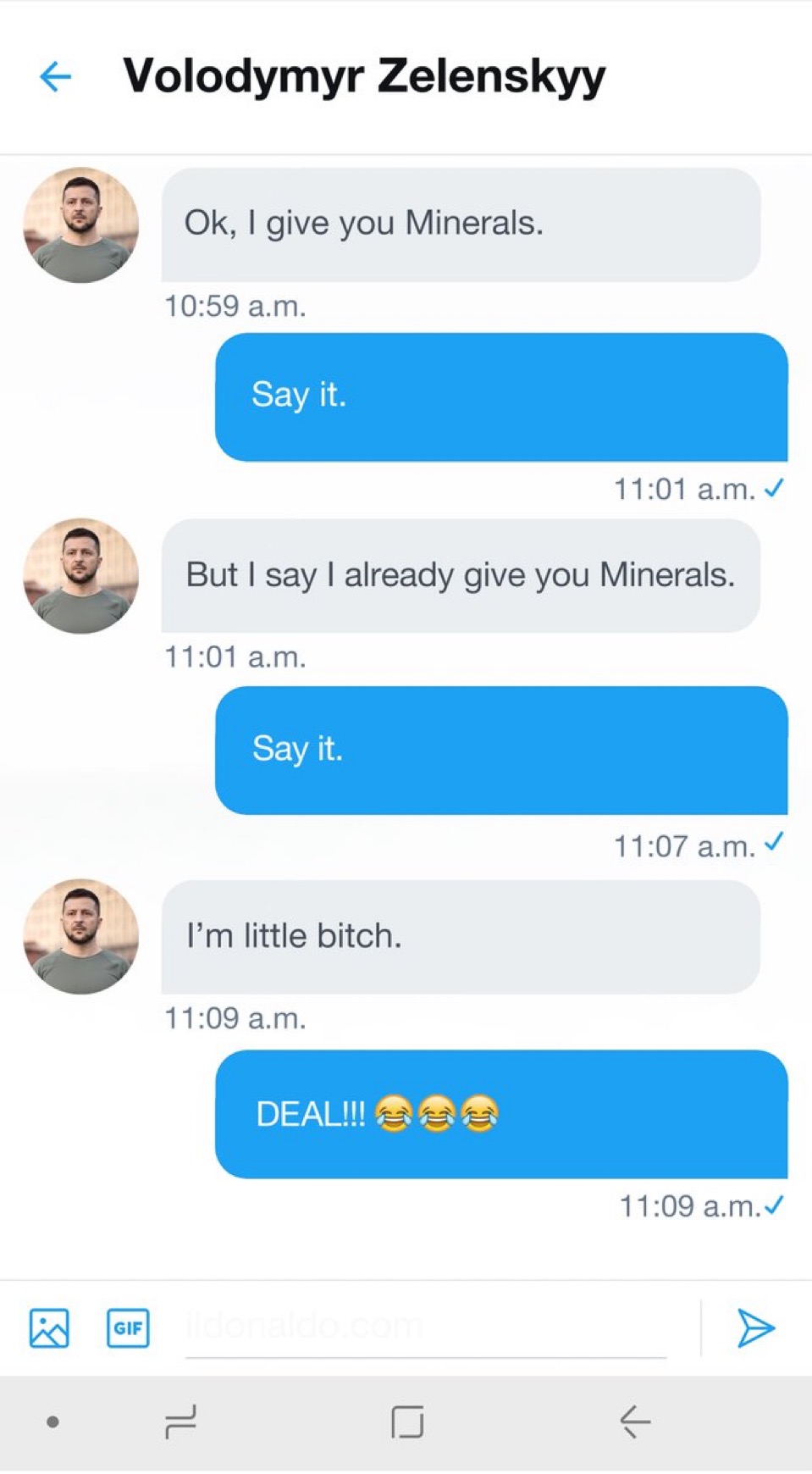Click the read checkmark beside 11:07 a.m.
Viewport: 812px width, 1474px height.
(x=774, y=843)
